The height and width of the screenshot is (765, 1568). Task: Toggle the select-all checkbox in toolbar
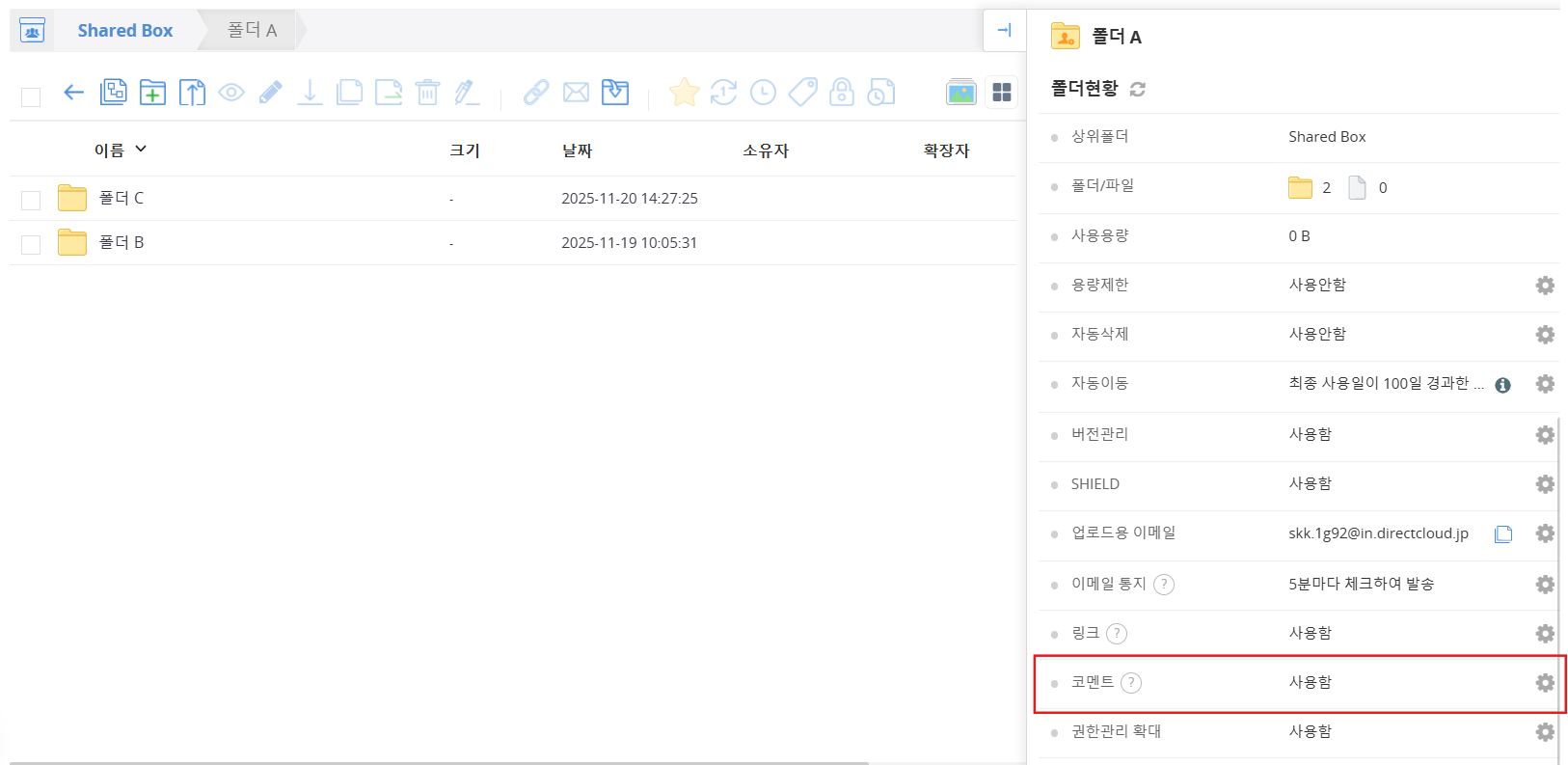[31, 96]
